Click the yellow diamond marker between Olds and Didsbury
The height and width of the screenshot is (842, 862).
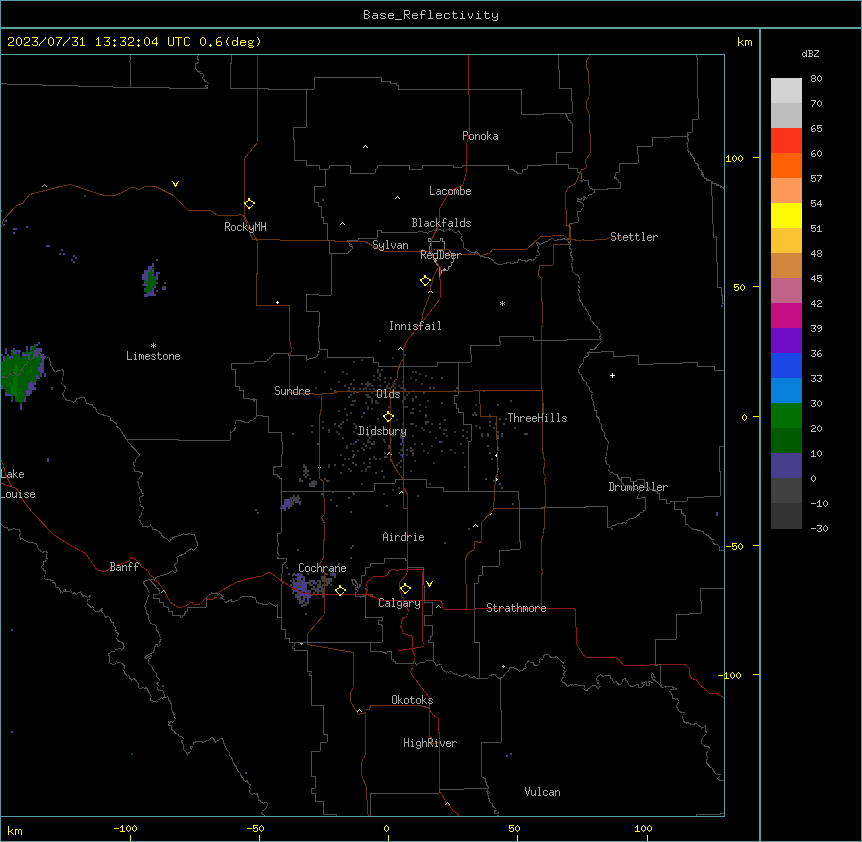tap(389, 417)
